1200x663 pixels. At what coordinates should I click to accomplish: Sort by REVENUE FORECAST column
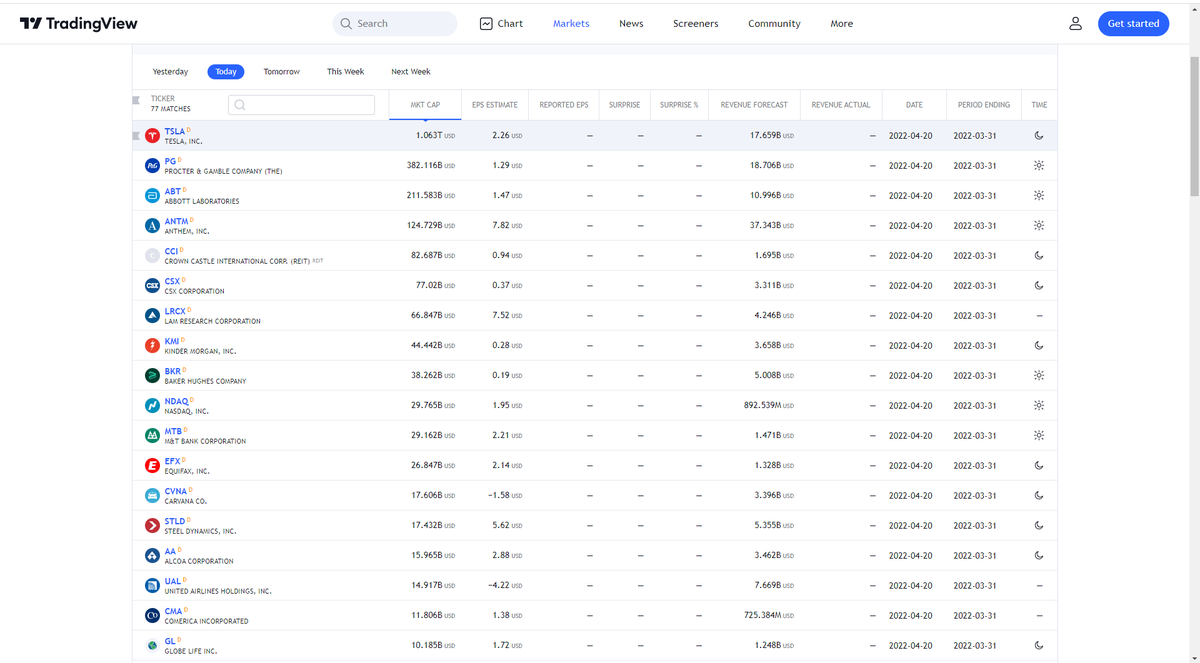pos(754,104)
